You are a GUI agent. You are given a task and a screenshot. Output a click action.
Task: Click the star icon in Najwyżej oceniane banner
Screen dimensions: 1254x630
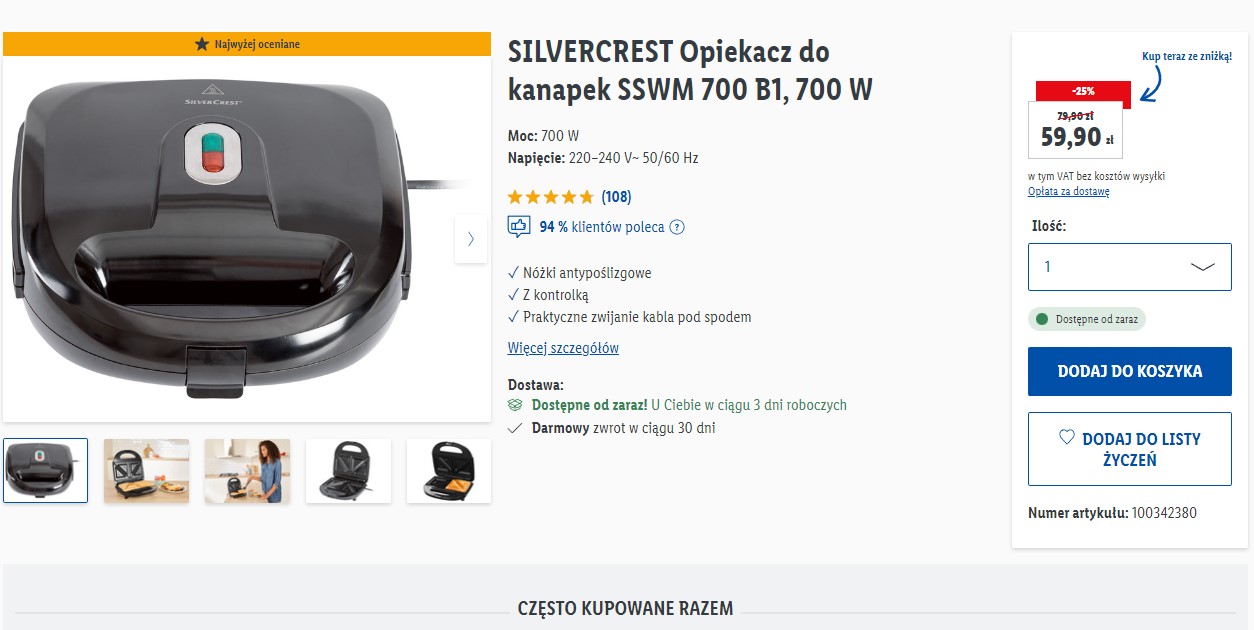pos(202,44)
